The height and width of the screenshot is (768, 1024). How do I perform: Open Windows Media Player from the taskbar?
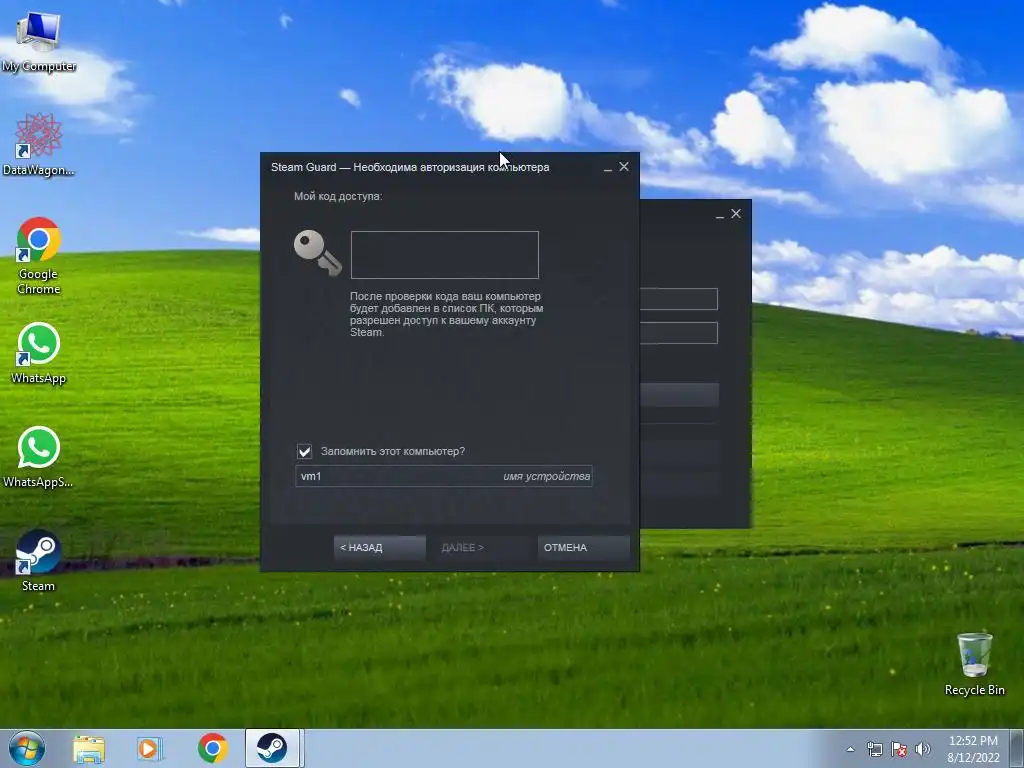click(150, 749)
